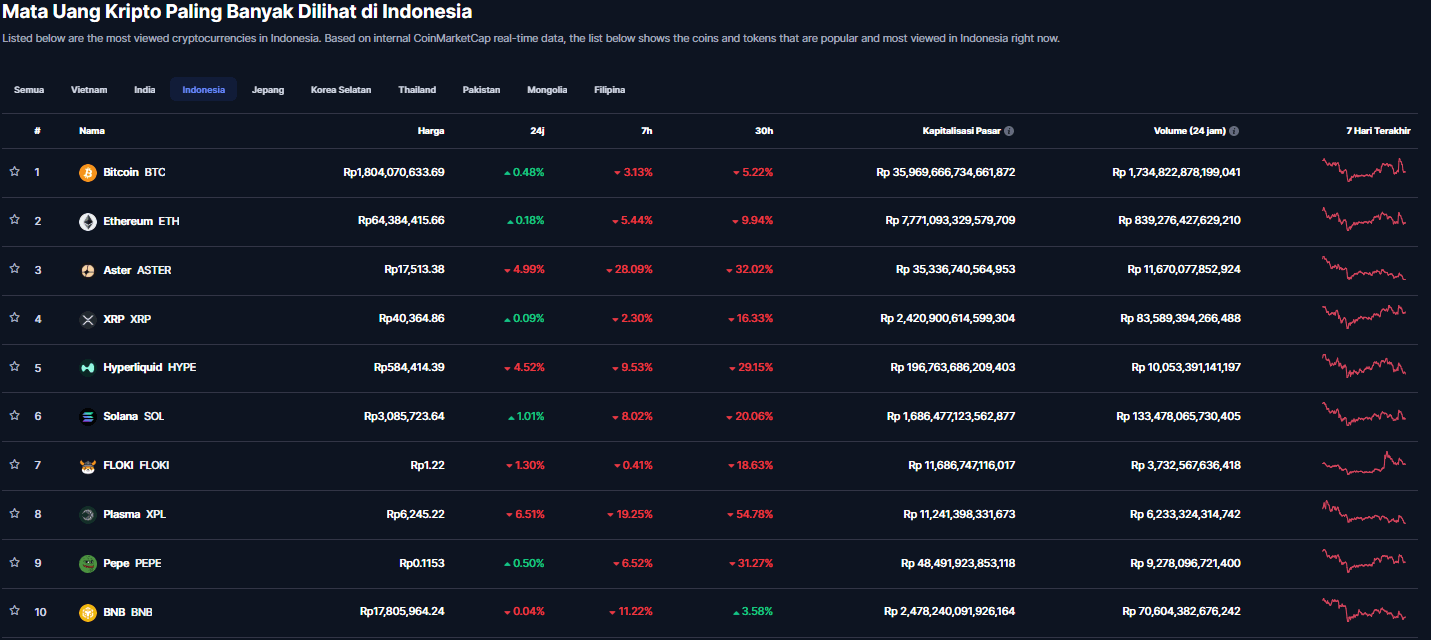The height and width of the screenshot is (640, 1431).
Task: Star Bitcoin to add to watchlist
Action: click(x=15, y=171)
